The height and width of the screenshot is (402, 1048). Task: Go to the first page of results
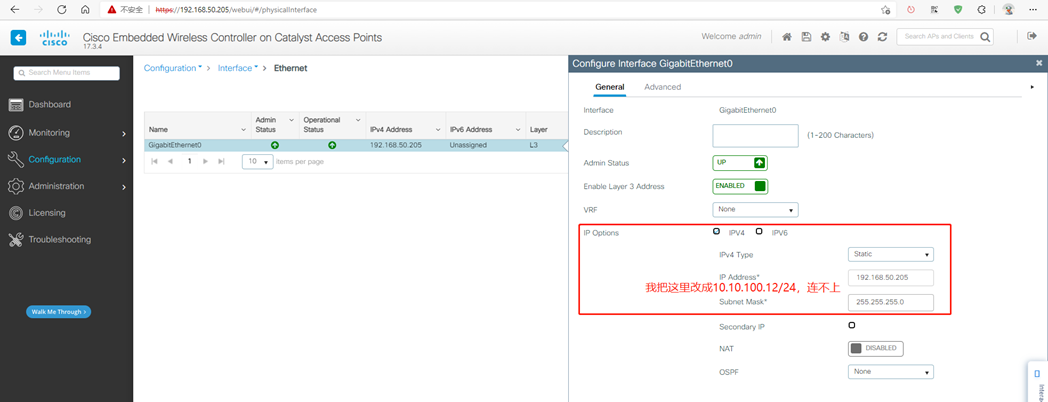tap(155, 162)
